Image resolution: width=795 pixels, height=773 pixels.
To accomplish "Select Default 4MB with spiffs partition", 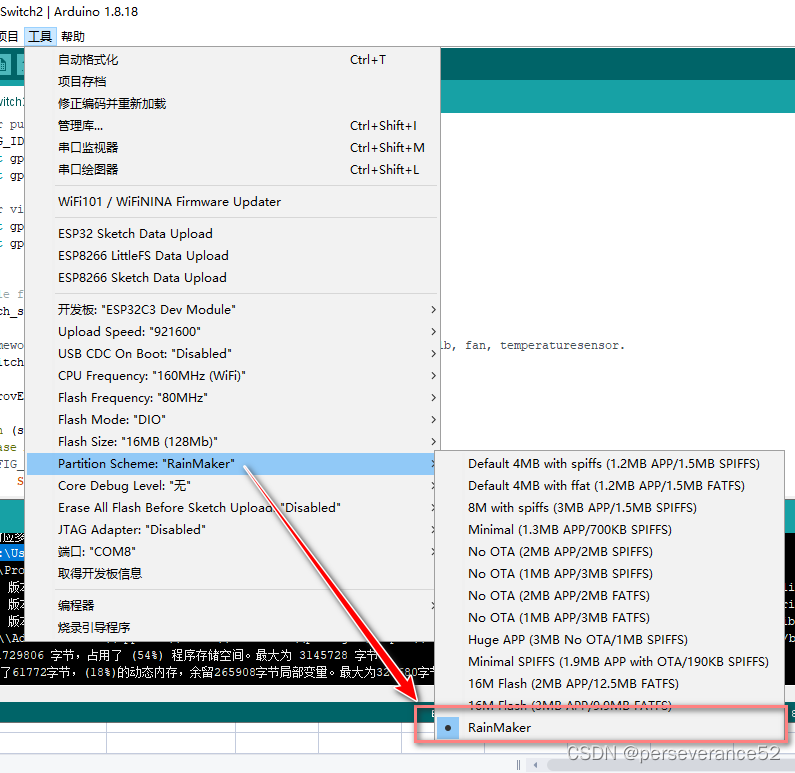I will pyautogui.click(x=609, y=464).
